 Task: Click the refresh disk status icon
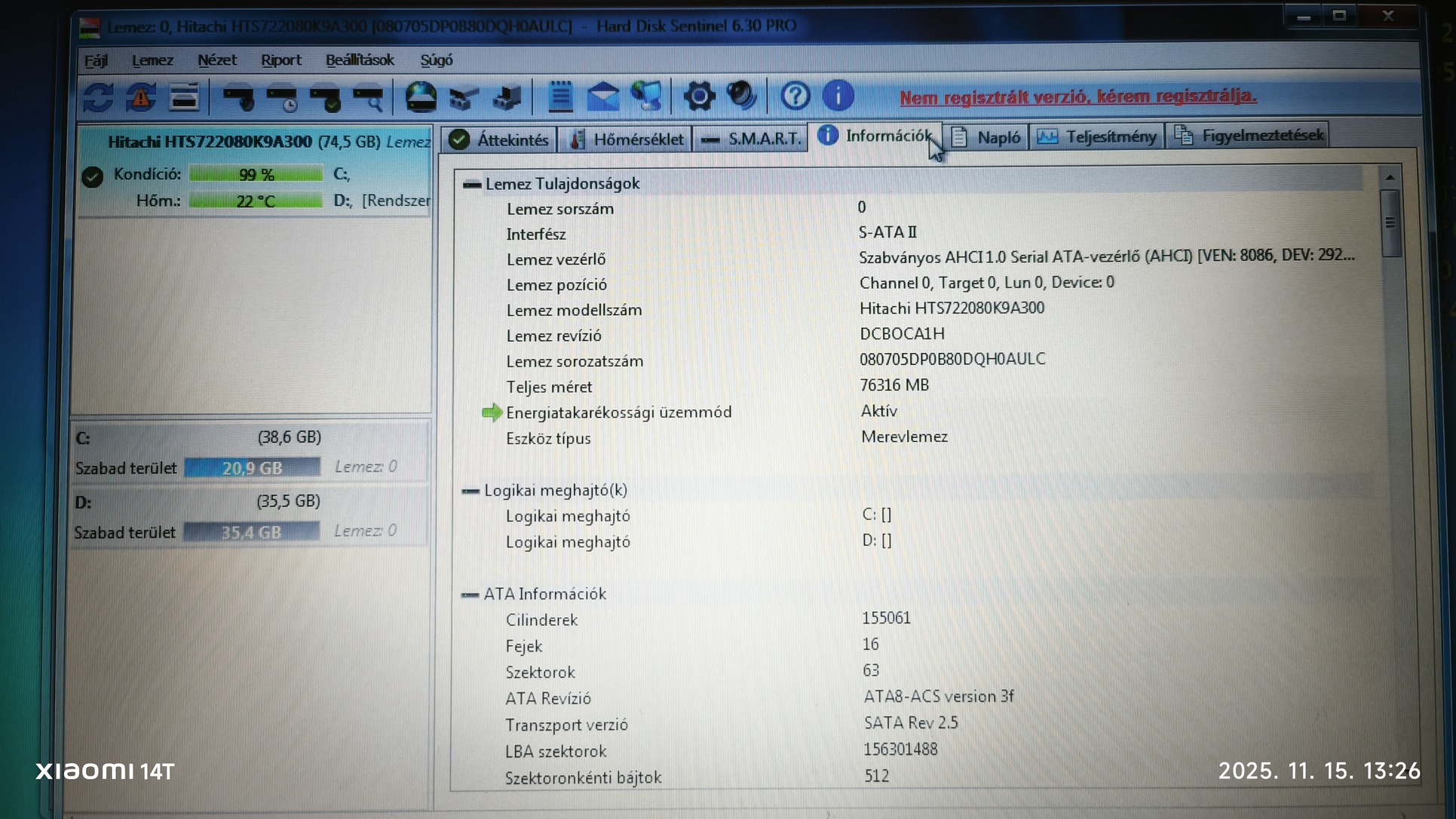99,97
